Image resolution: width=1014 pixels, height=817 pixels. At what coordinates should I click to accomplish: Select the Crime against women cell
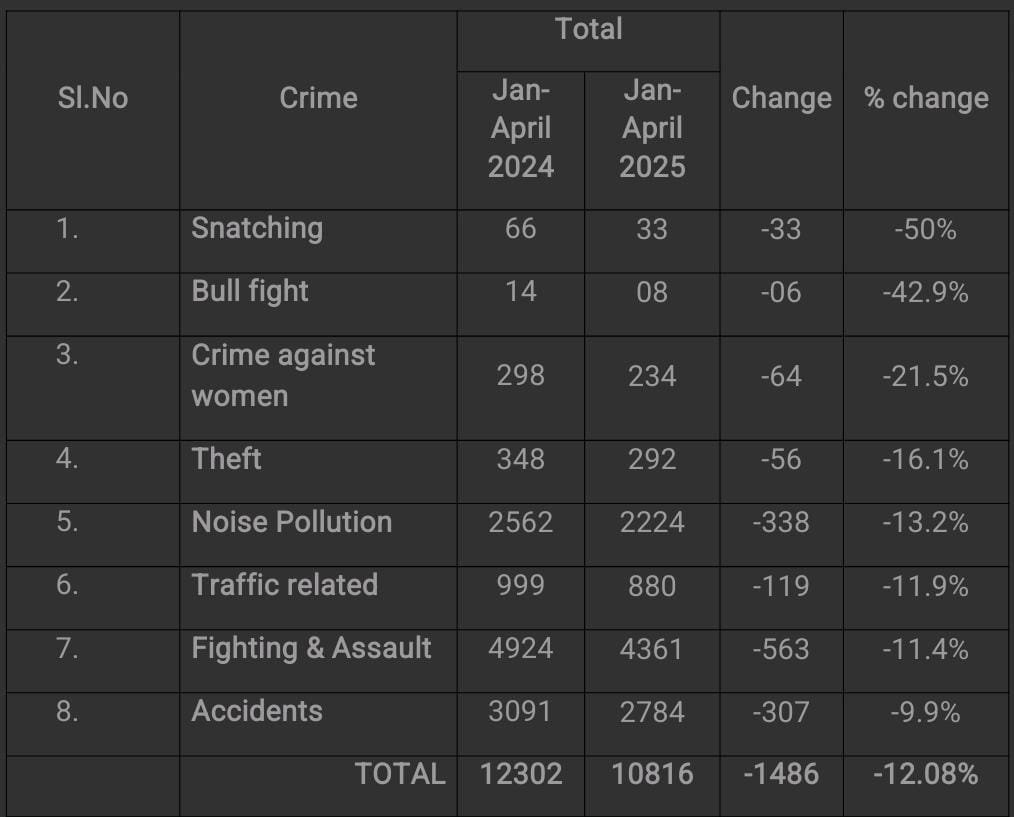(x=283, y=375)
